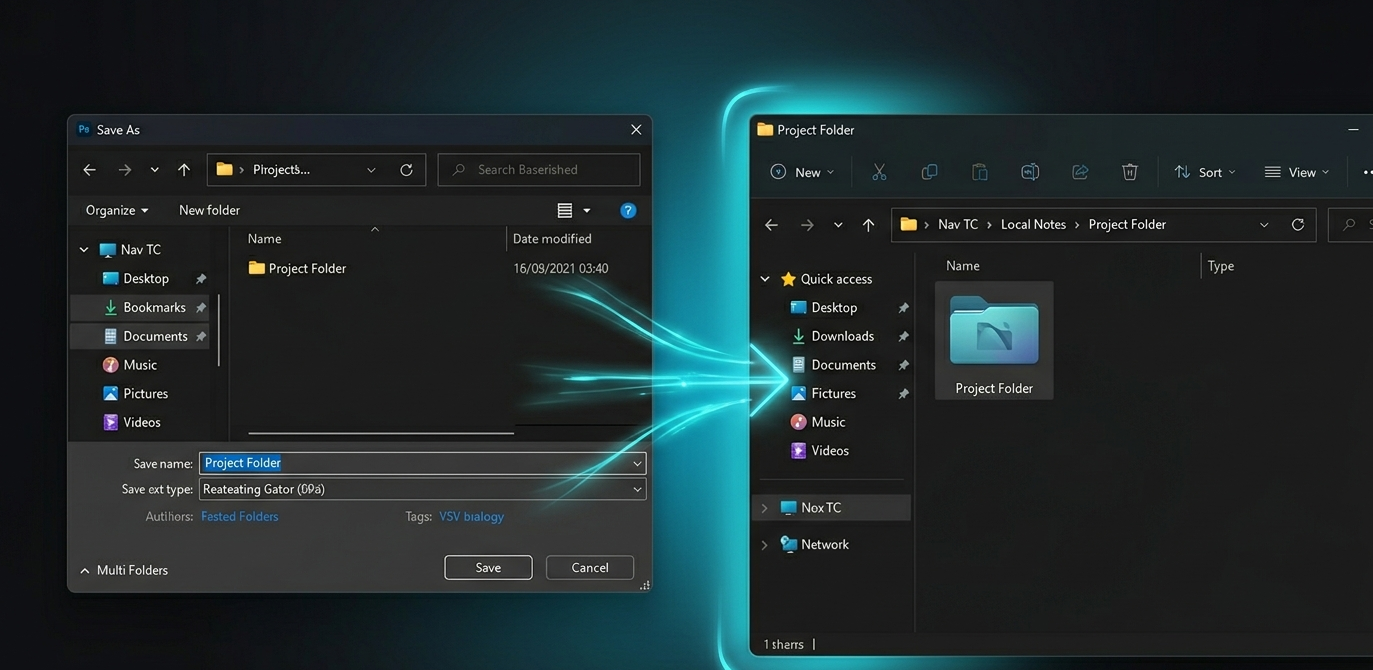Image resolution: width=1373 pixels, height=670 pixels.
Task: Open the Organize menu
Action: click(x=117, y=210)
